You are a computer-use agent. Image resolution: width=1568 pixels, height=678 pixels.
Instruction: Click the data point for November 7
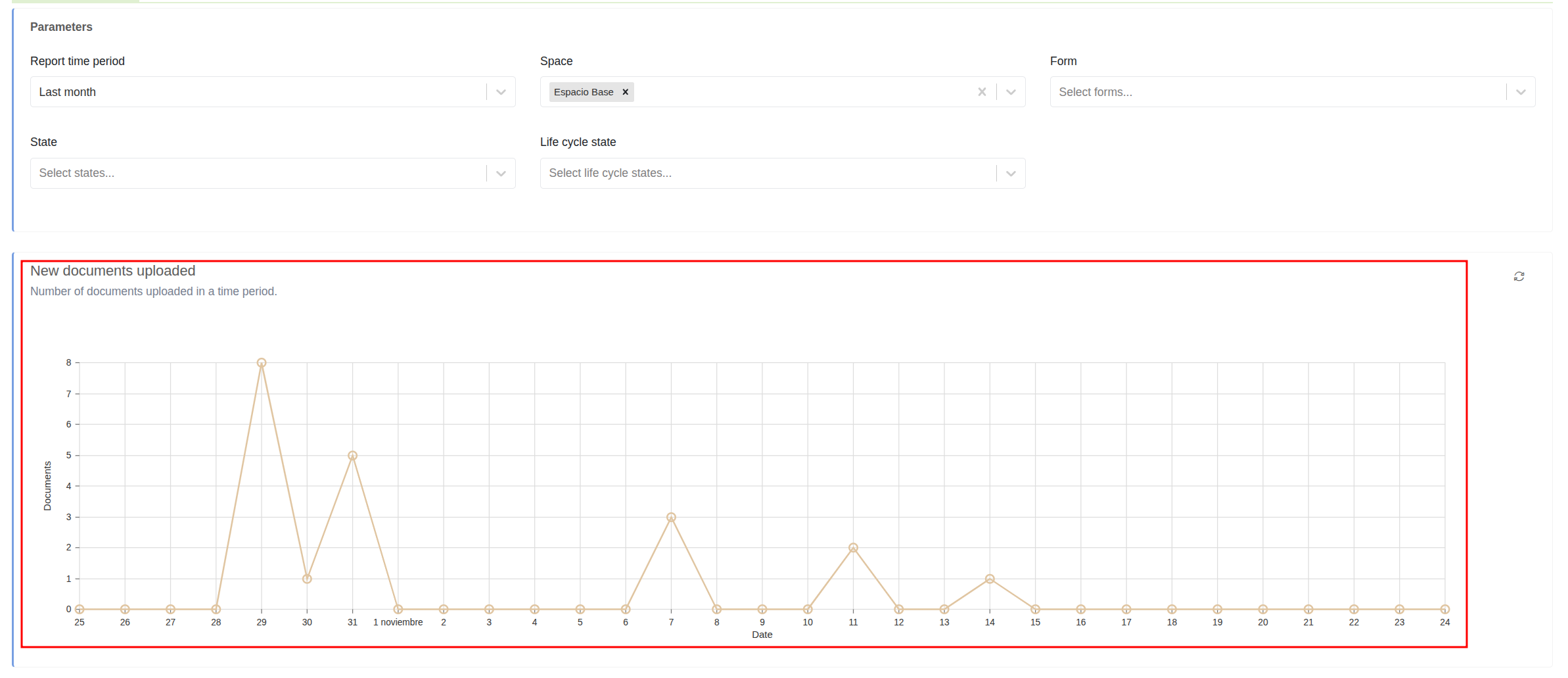point(671,518)
